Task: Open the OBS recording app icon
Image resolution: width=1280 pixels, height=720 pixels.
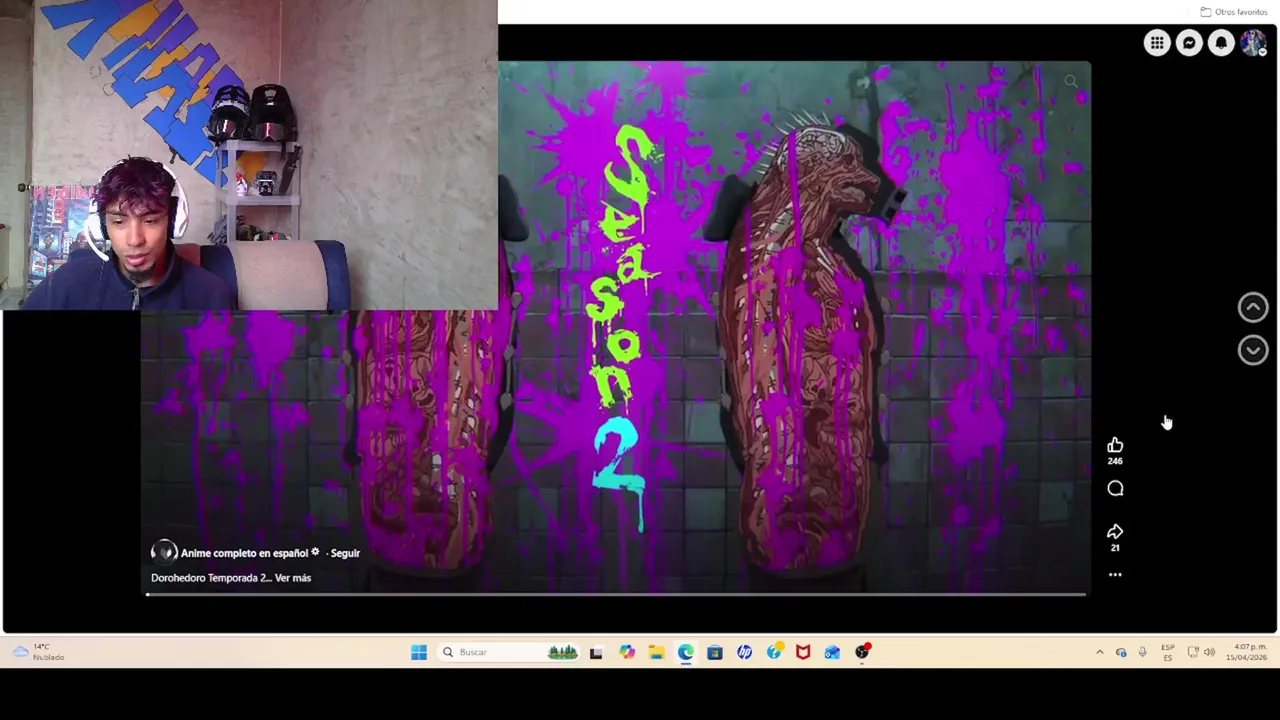Action: pyautogui.click(x=862, y=652)
